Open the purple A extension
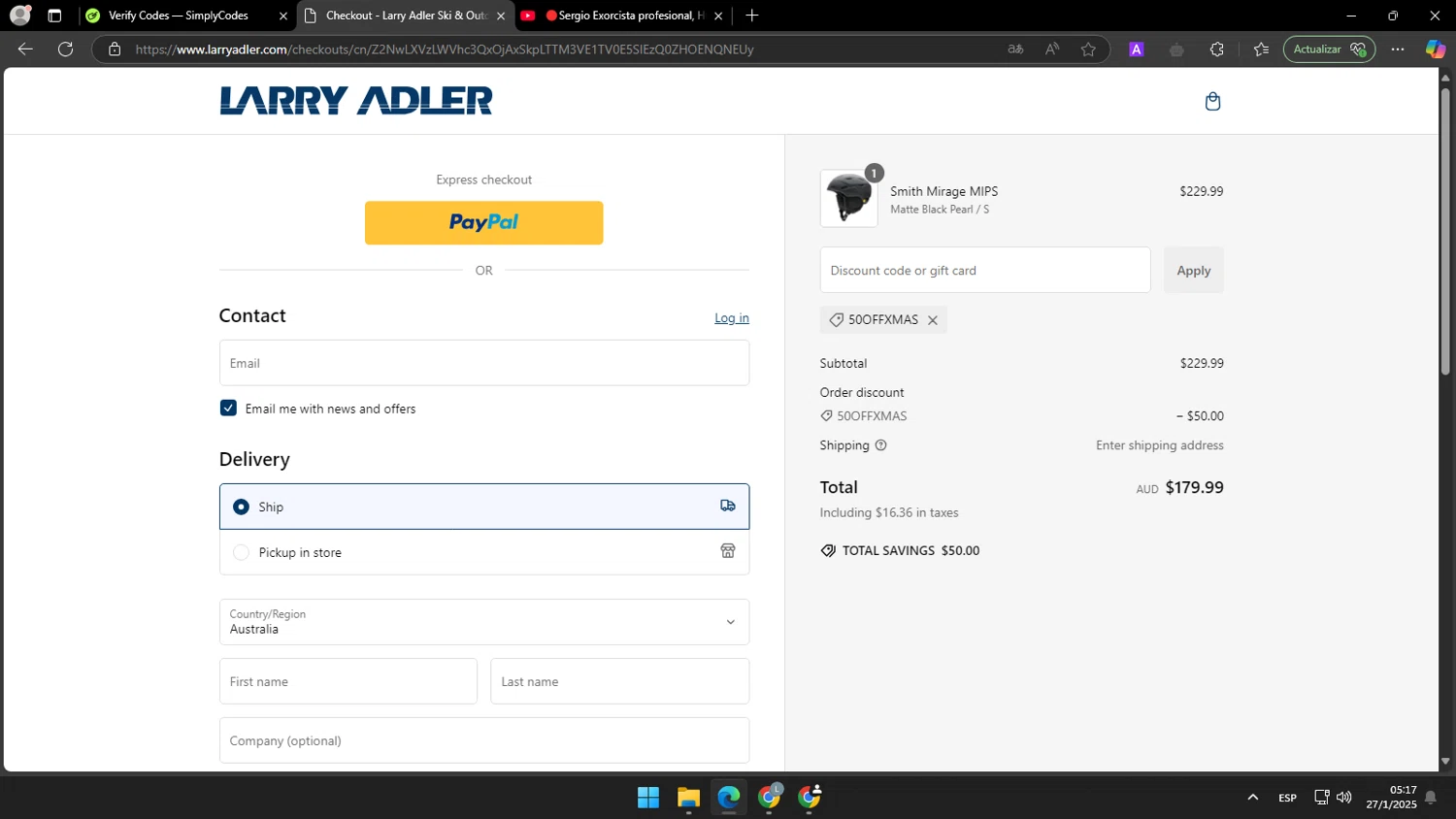The height and width of the screenshot is (819, 1456). click(1137, 49)
